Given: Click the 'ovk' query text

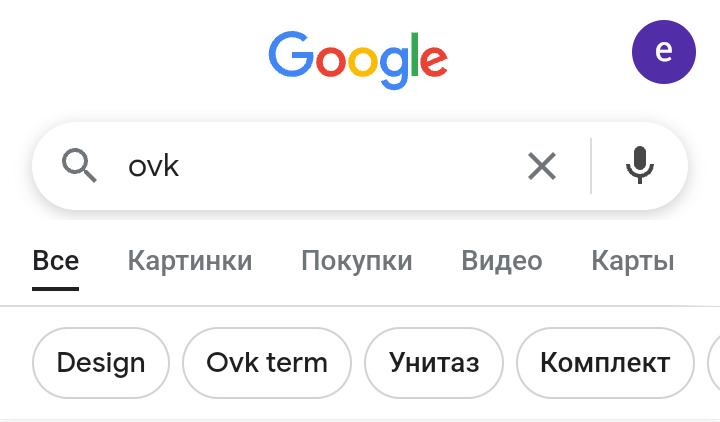Looking at the screenshot, I should pos(153,166).
